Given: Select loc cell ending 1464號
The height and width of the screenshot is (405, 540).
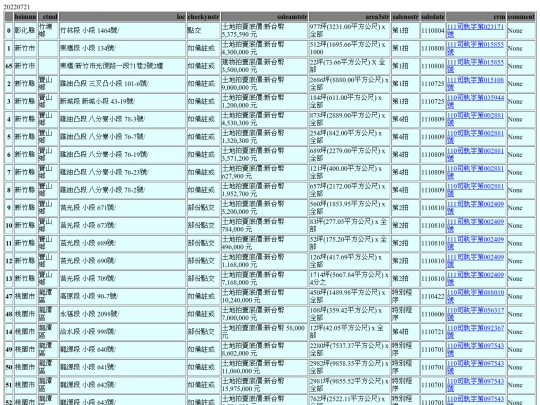Looking at the screenshot, I should (122, 30).
